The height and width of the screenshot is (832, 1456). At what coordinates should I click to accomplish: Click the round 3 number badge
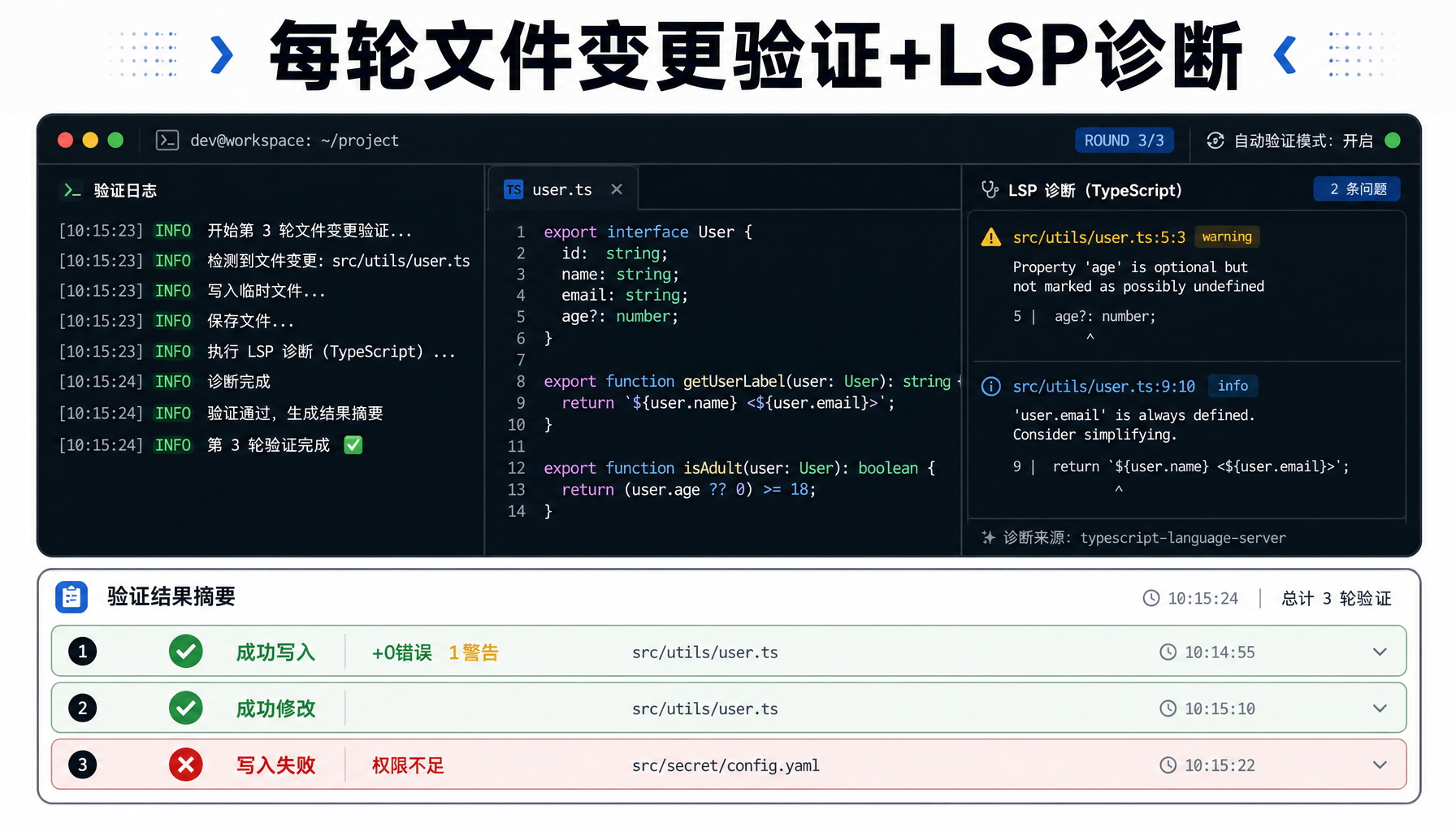82,765
